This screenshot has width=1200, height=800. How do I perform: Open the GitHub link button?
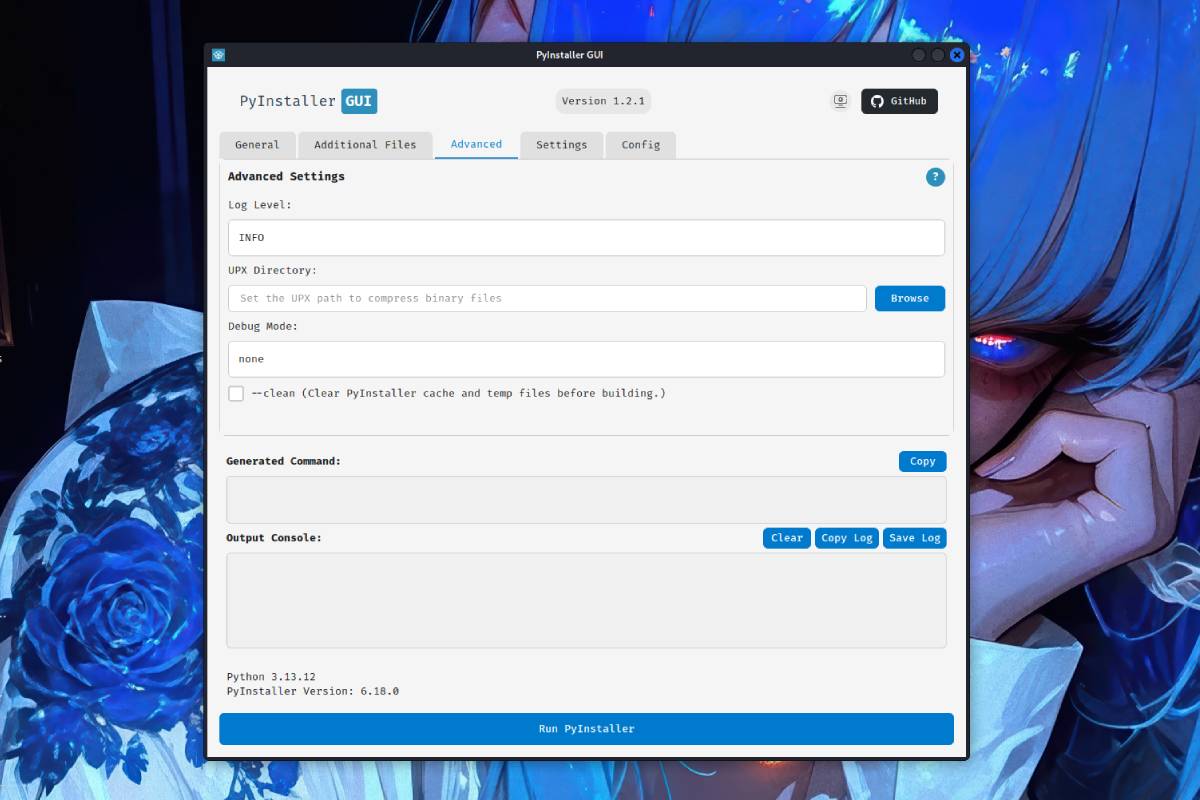(x=899, y=101)
